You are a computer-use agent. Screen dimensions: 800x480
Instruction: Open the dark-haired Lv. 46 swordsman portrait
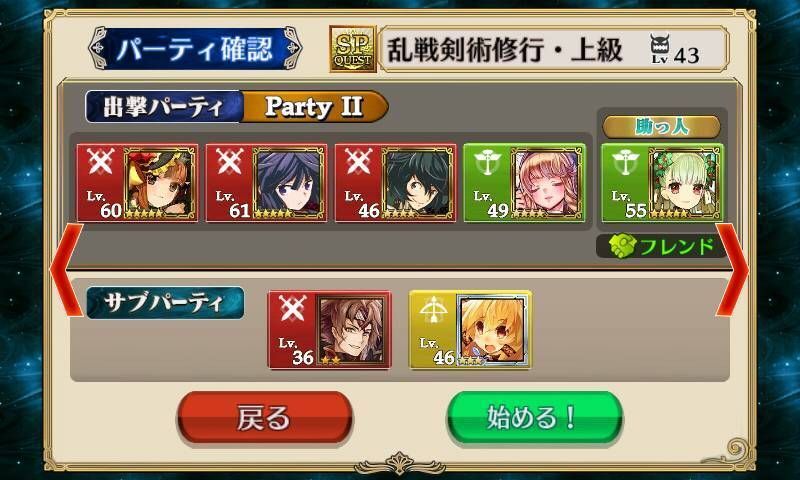point(418,183)
